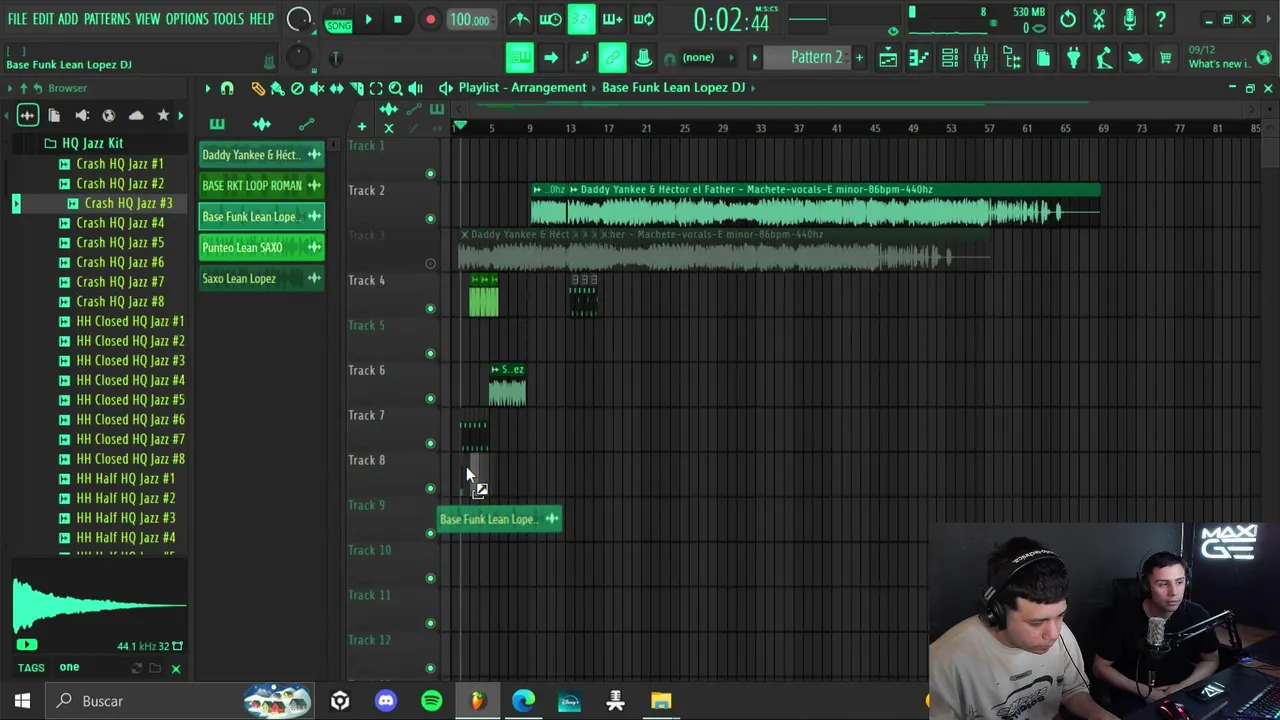Click the red Record button

click(x=430, y=19)
